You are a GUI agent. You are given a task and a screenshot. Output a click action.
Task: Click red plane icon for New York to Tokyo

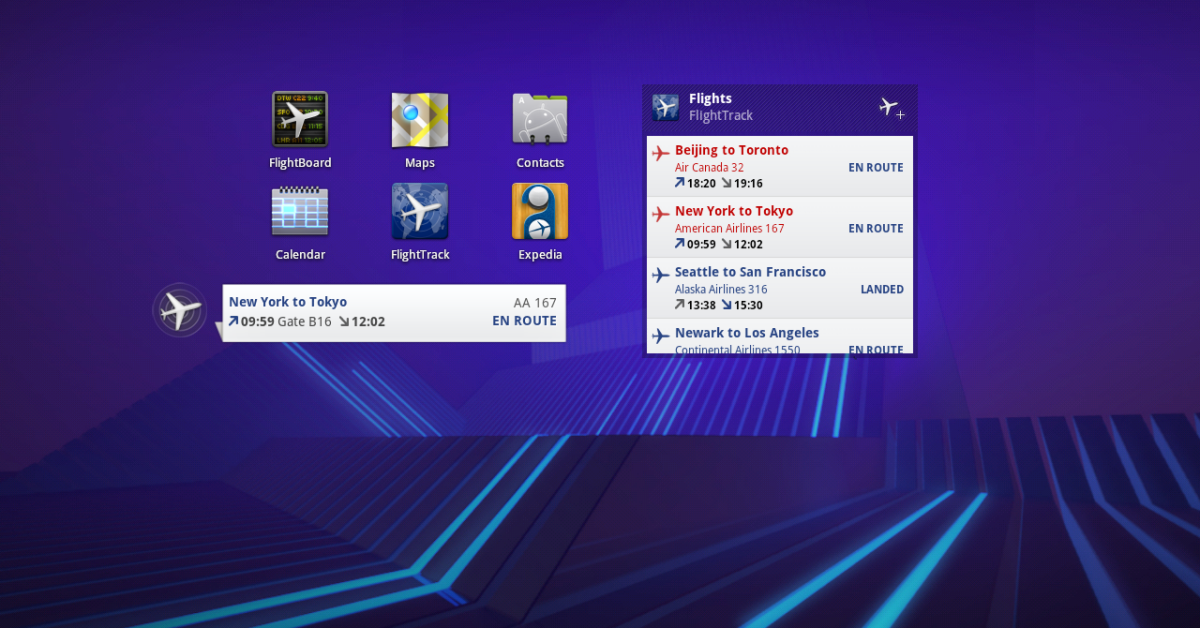click(x=661, y=214)
